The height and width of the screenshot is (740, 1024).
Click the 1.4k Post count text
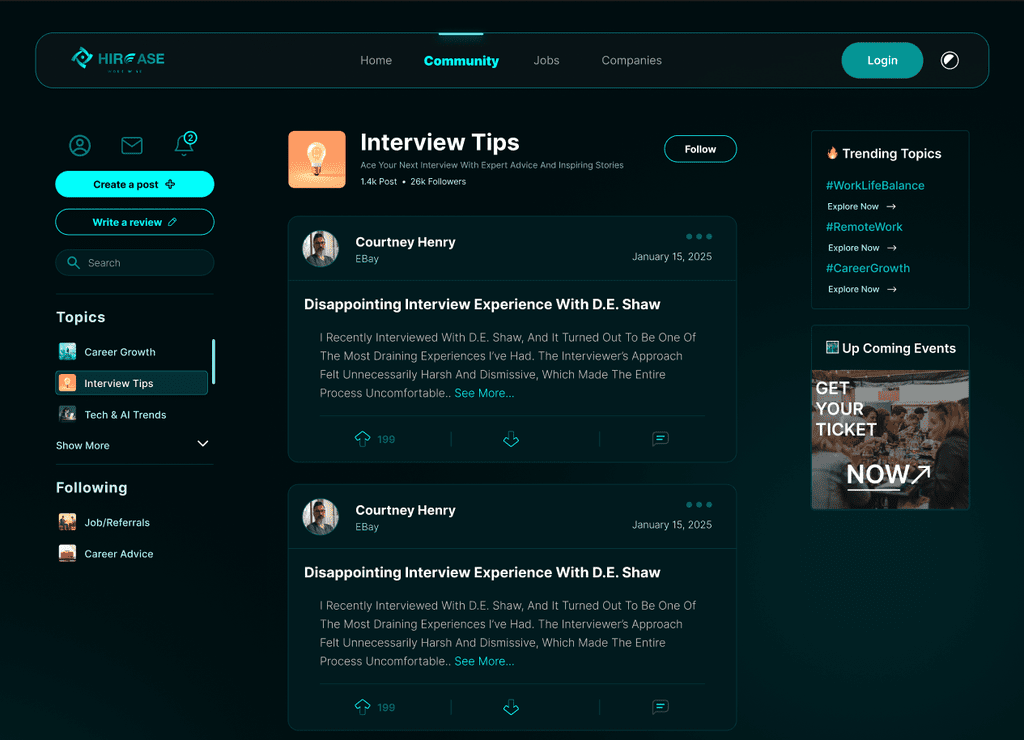click(379, 182)
